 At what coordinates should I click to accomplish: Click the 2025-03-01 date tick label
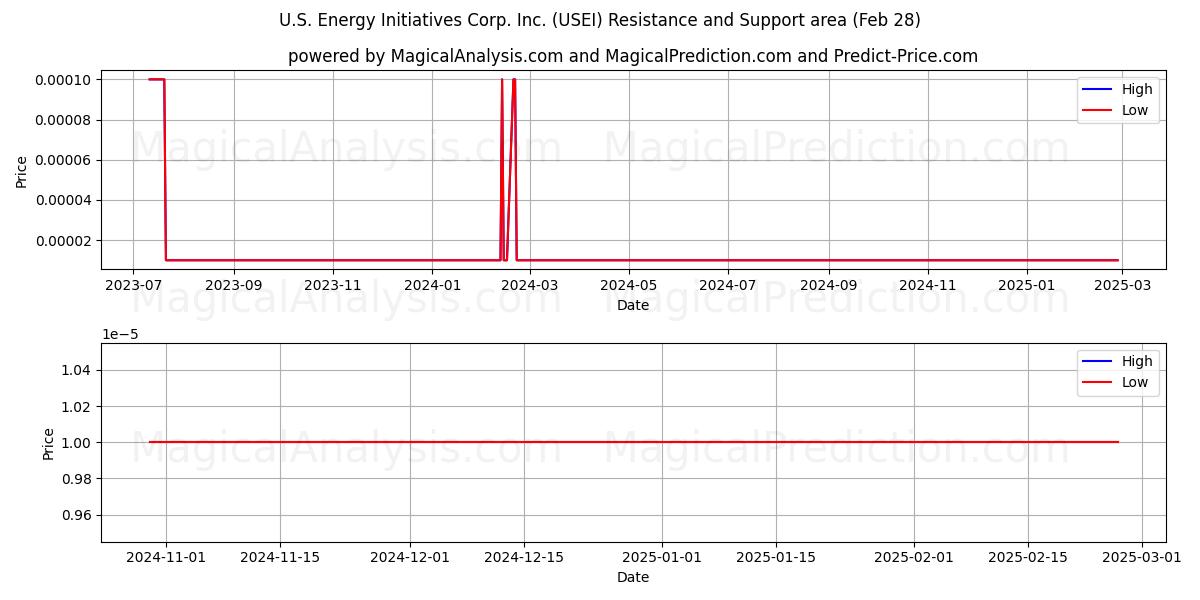(1142, 557)
